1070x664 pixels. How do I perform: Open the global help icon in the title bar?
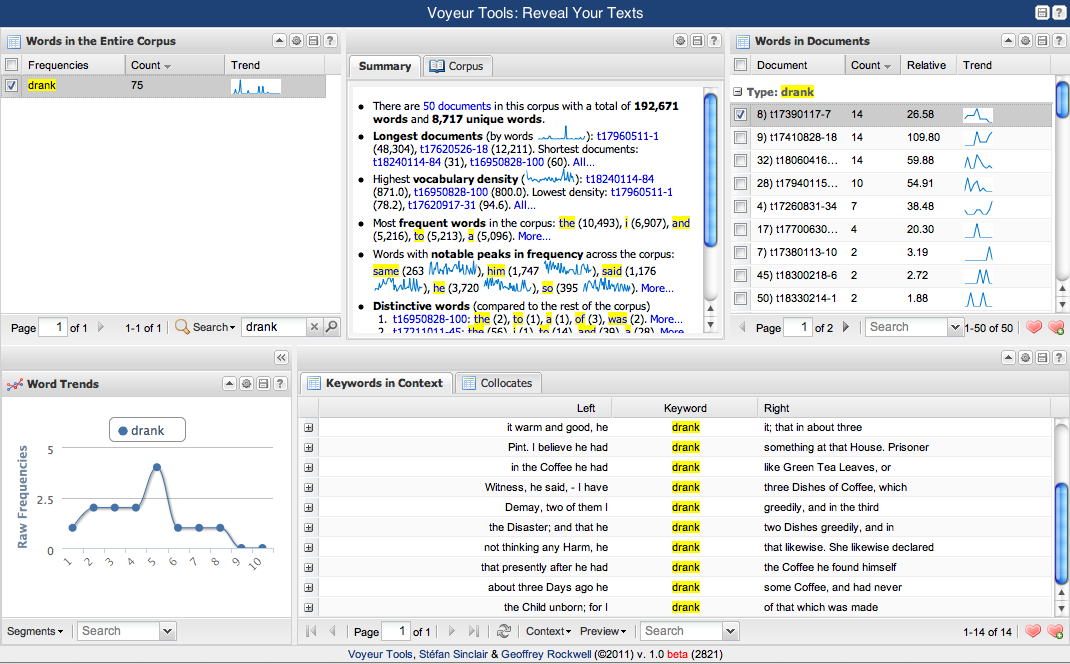click(1059, 13)
